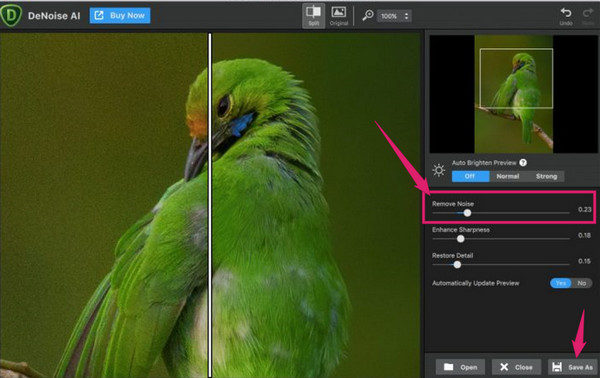
Task: Click the Enhance Sharpness slider handle
Action: [461, 239]
